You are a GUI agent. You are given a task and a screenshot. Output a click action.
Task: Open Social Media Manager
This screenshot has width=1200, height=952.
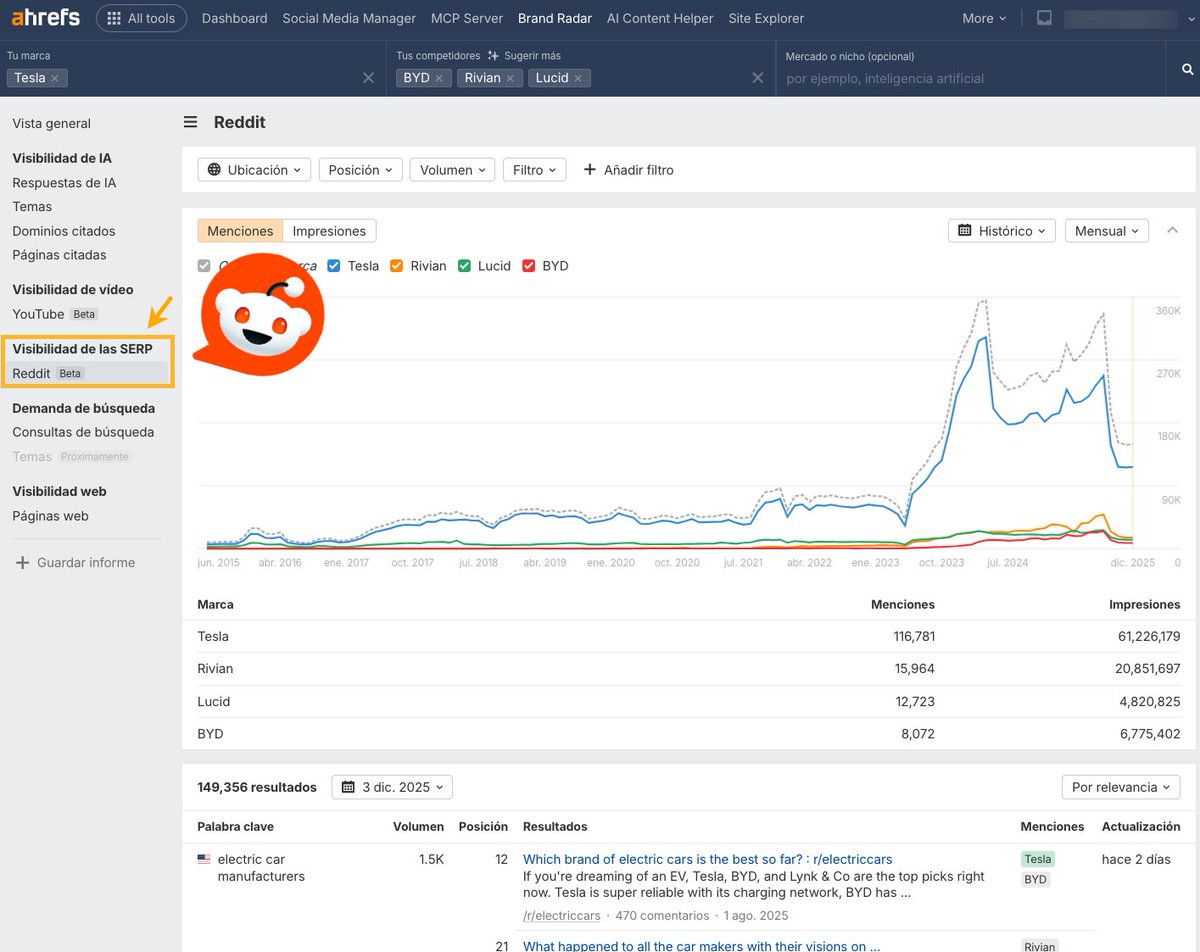point(349,18)
